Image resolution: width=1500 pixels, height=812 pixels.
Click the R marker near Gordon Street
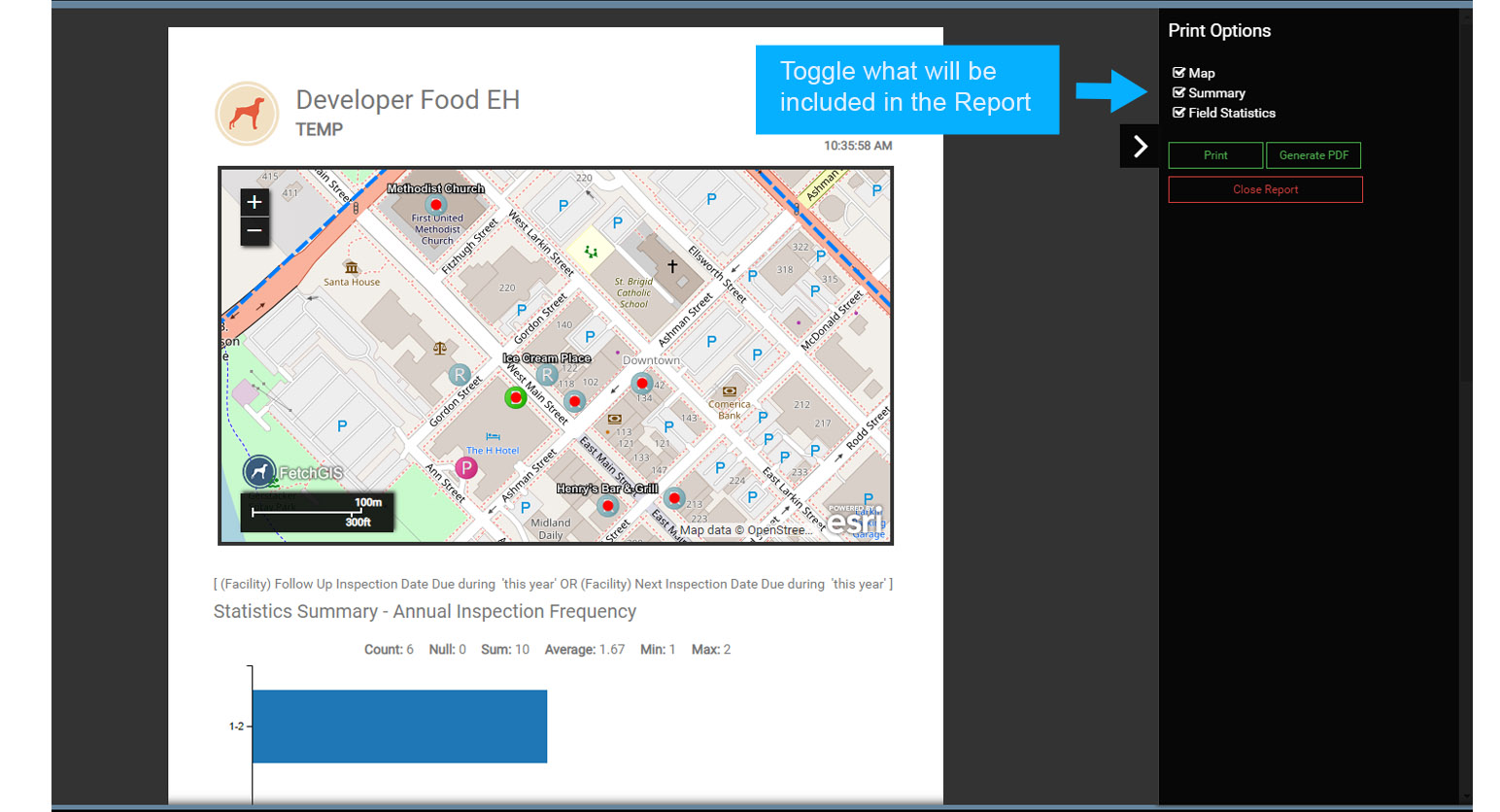460,375
